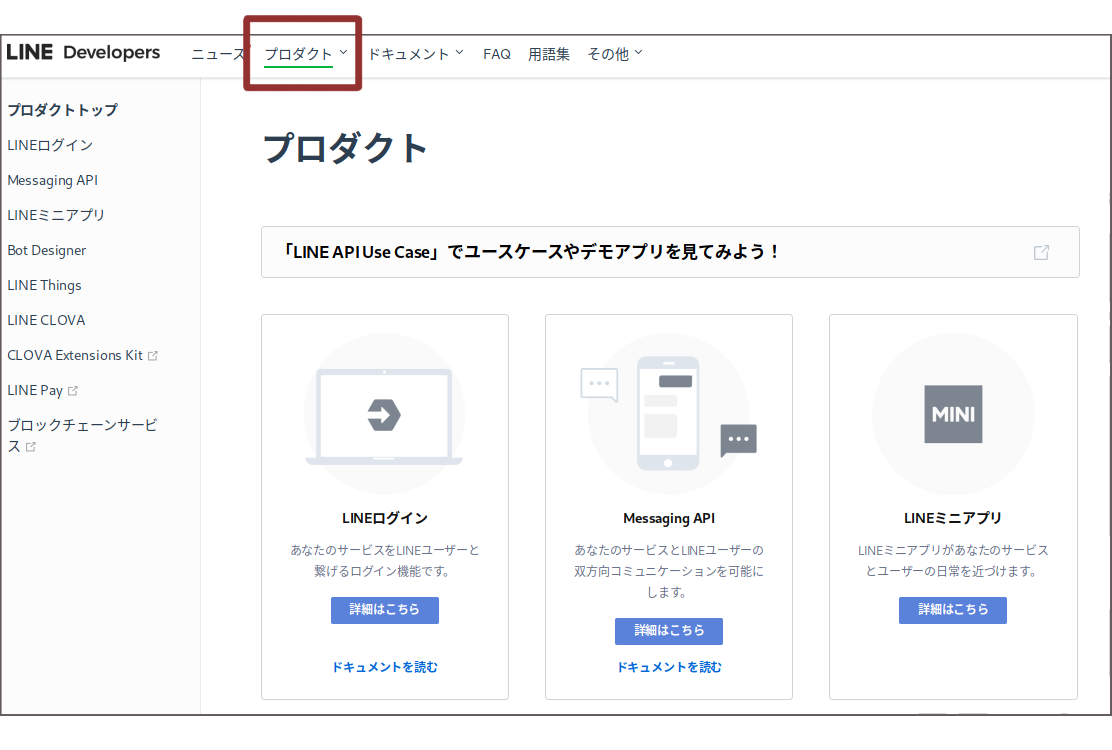Screen dimensions: 1112x750
Task: Click external-link icon on LINE API Use Case banner
Action: (1041, 252)
